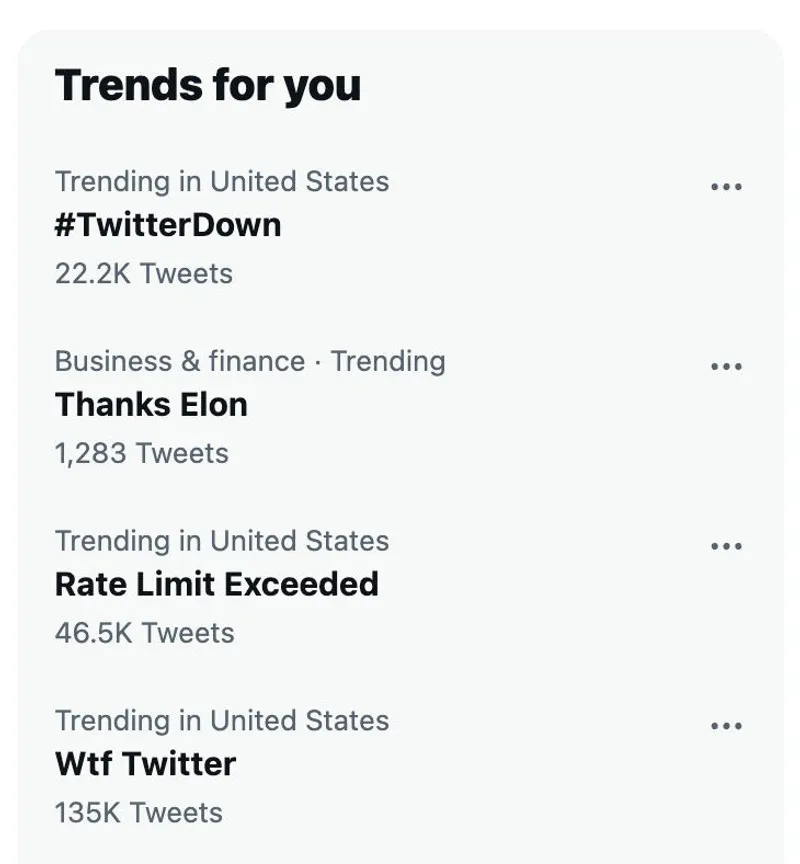This screenshot has width=800, height=864.
Task: Click the 46.5K Tweets count
Action: pyautogui.click(x=145, y=633)
